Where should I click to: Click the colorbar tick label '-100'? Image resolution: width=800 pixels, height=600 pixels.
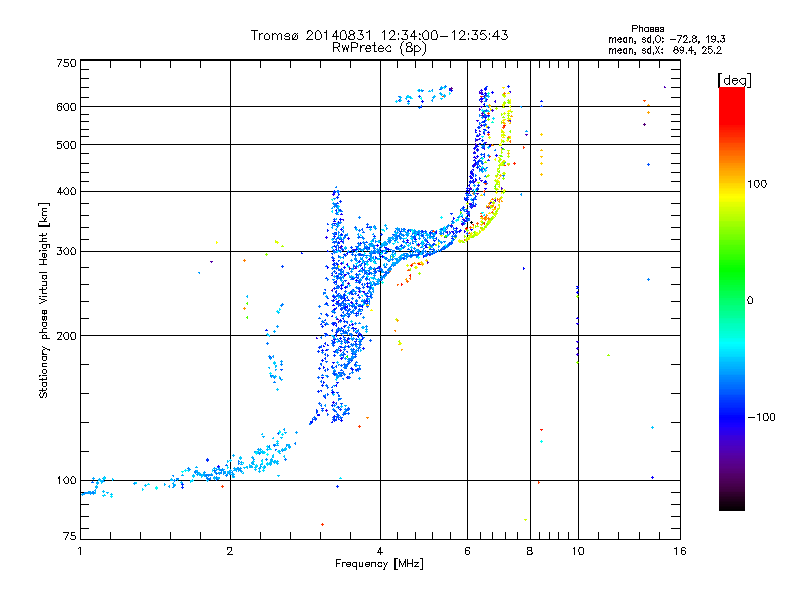click(762, 417)
